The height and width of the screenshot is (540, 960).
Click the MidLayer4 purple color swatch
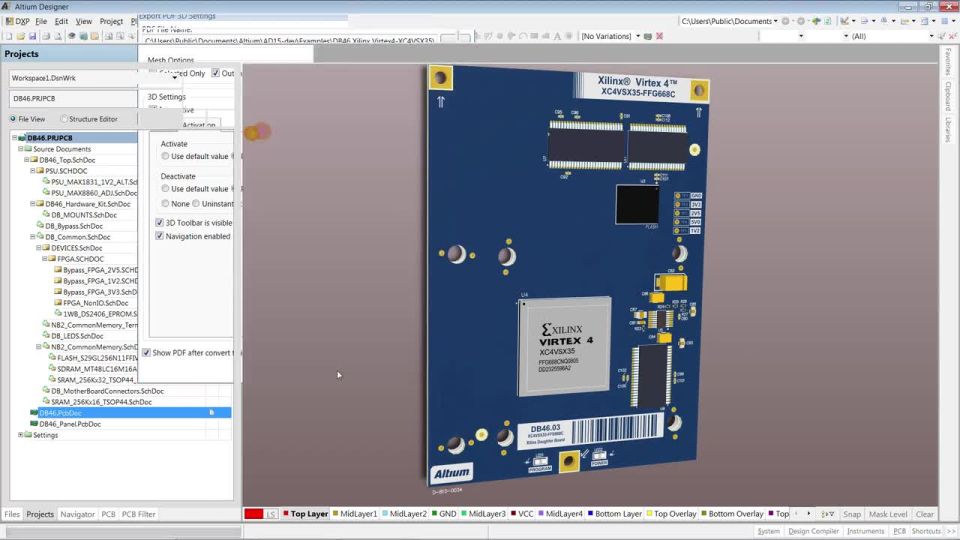click(x=541, y=513)
